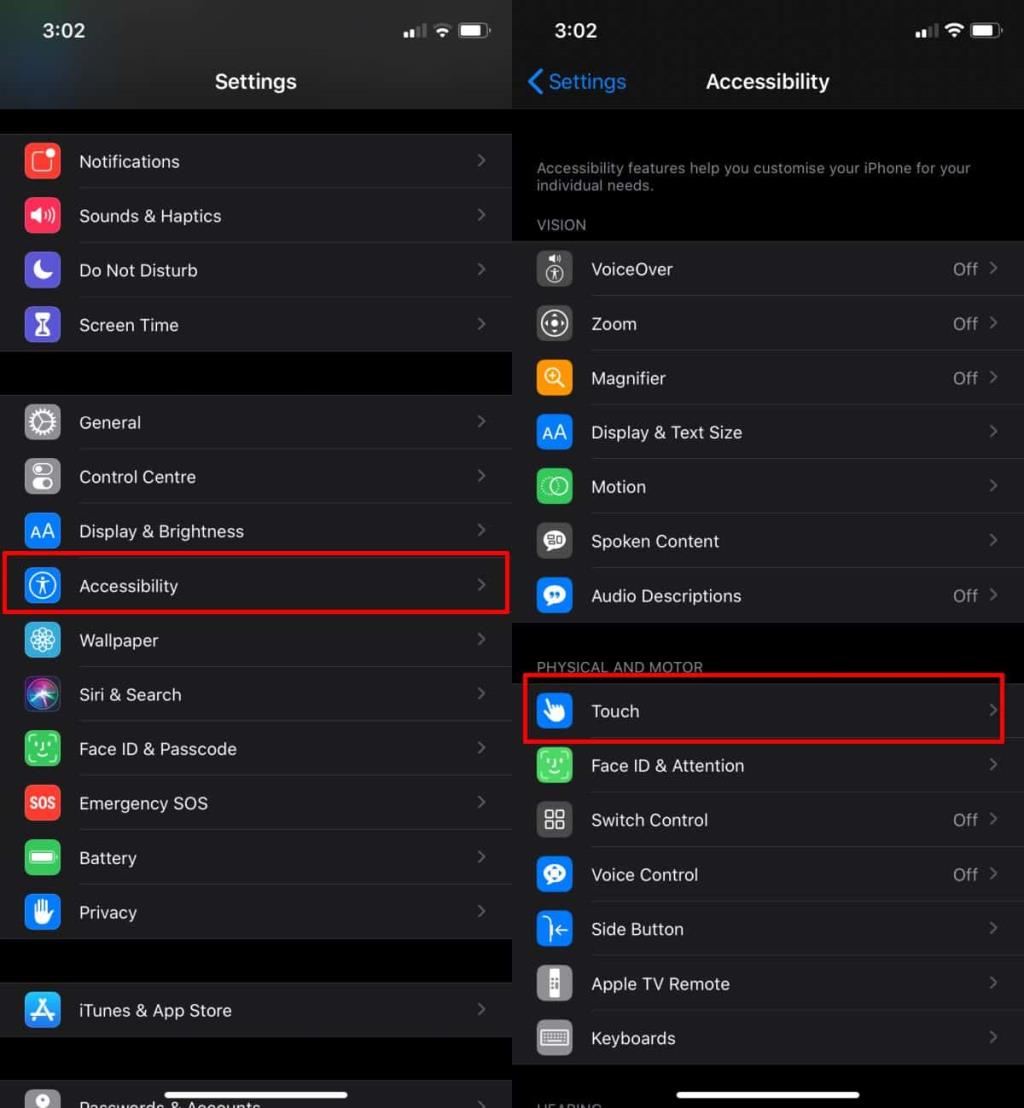The width and height of the screenshot is (1024, 1108).
Task: Select the Zoom accessibility icon
Action: tap(554, 323)
